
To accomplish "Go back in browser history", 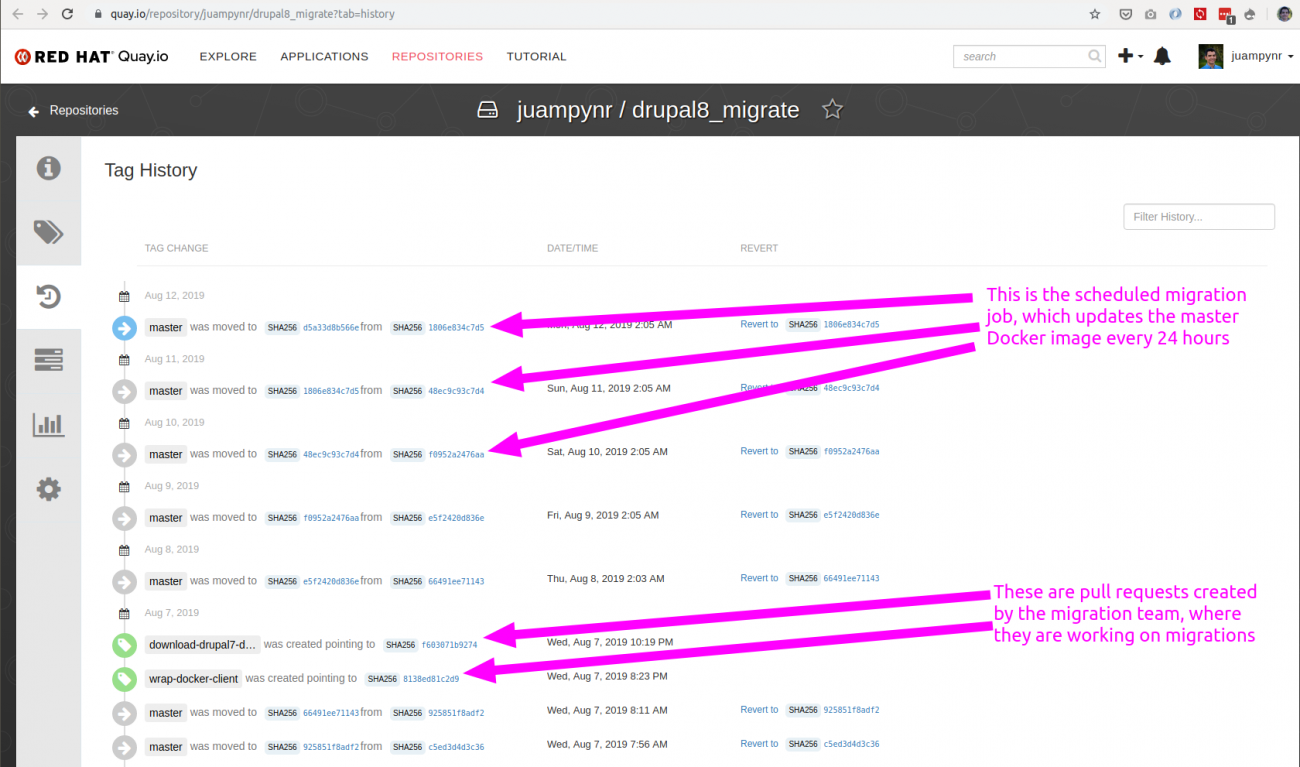I will tap(17, 14).
